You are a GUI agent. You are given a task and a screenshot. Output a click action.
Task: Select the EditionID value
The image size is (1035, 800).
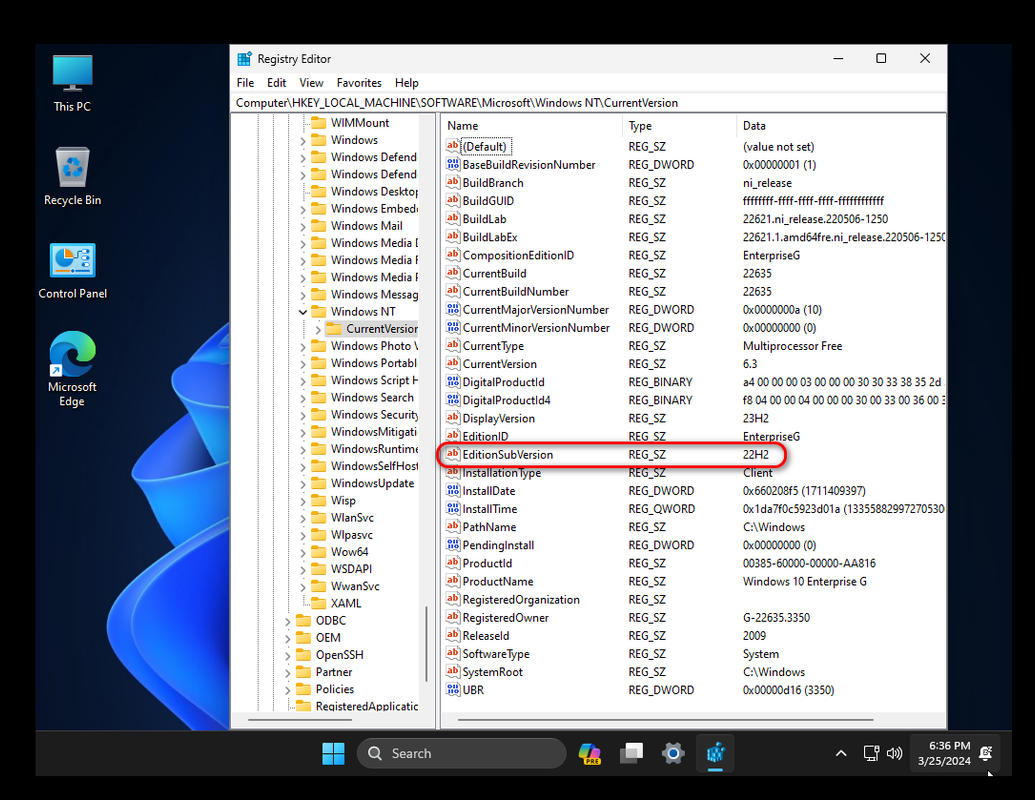coord(485,436)
